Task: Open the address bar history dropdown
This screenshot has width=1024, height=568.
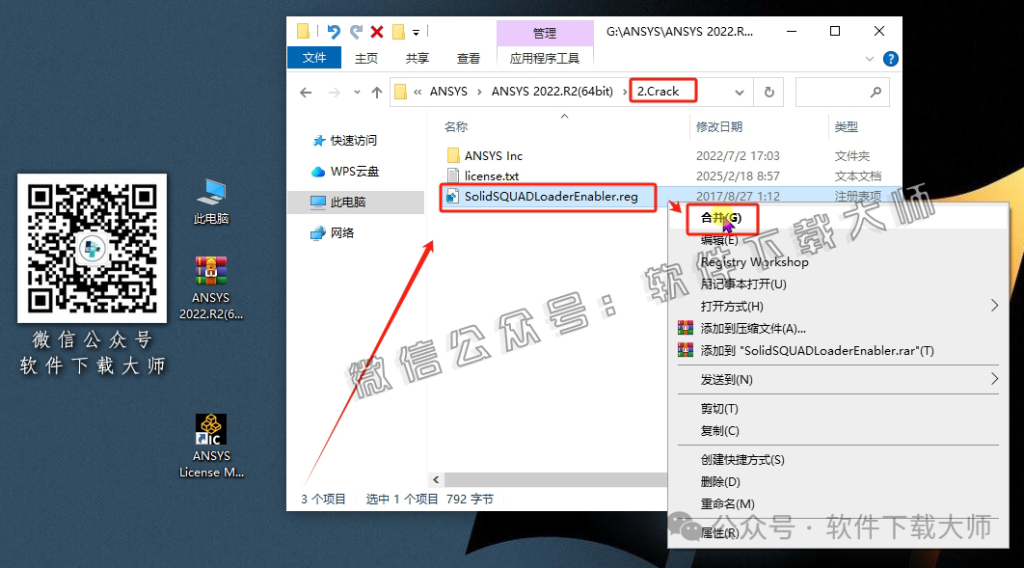Action: 739,93
